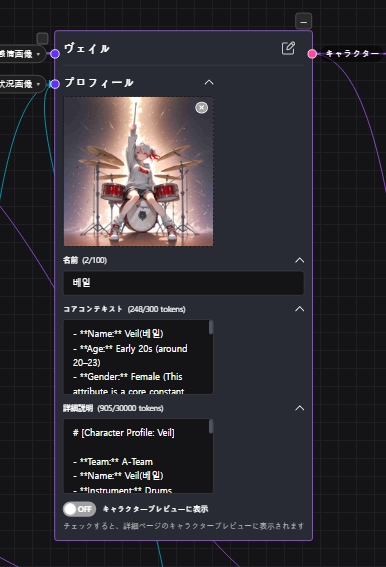Image resolution: width=386 pixels, height=567 pixels.
Task: Open the edit icon beside ヴェイル title
Action: tap(288, 48)
